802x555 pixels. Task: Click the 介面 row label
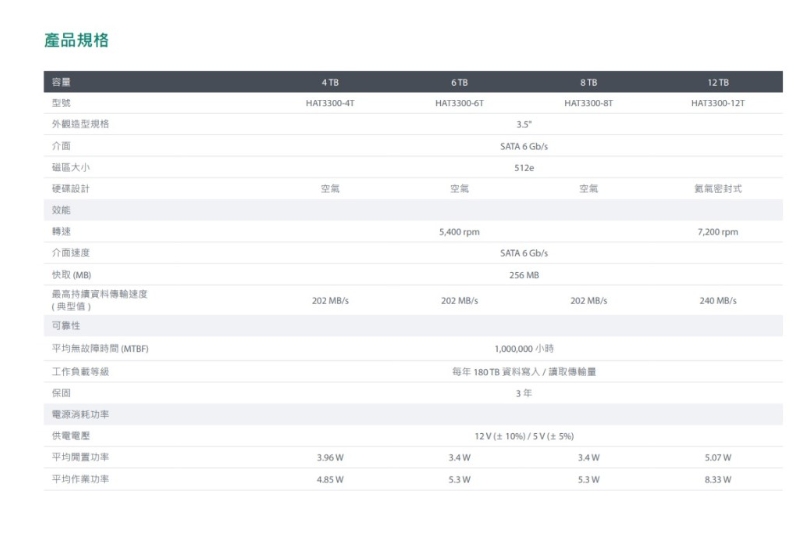61,146
